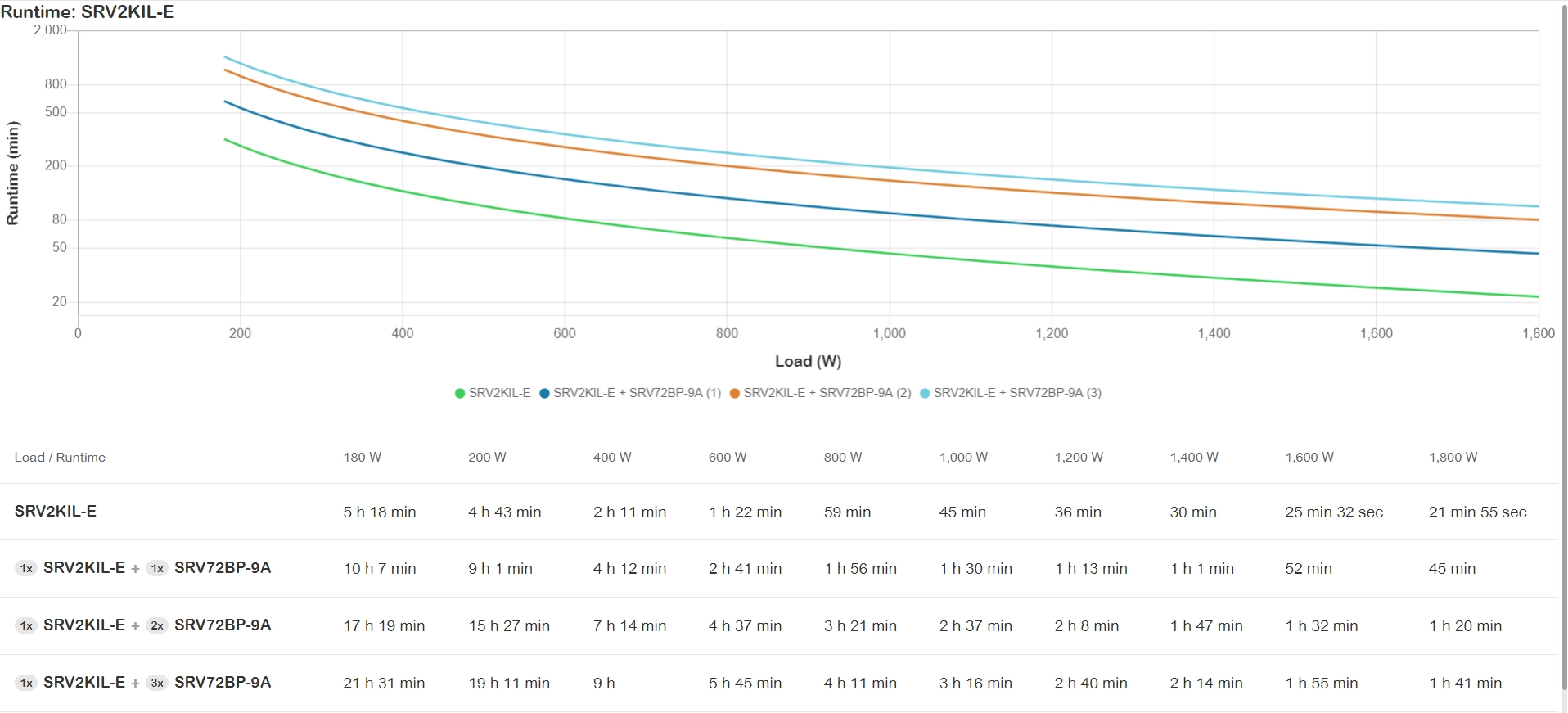Click the 'Runtime: SRV2KIL-E' chart title
The height and width of the screenshot is (713, 1568).
tap(88, 11)
